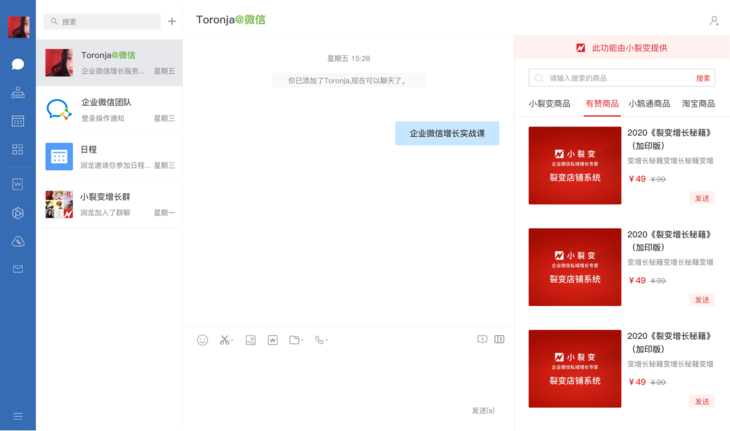
Task: Open the 企业微信团队 conversation
Action: coord(109,110)
